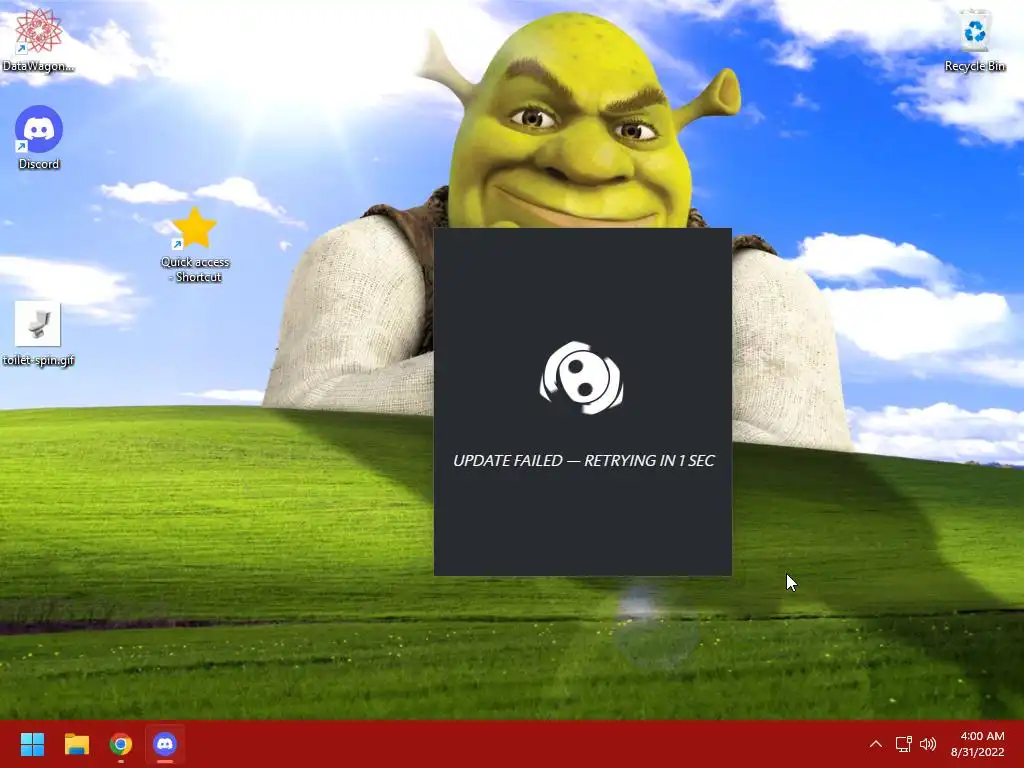Open the Windows Start menu
Viewport: 1024px width, 768px height.
(x=32, y=744)
